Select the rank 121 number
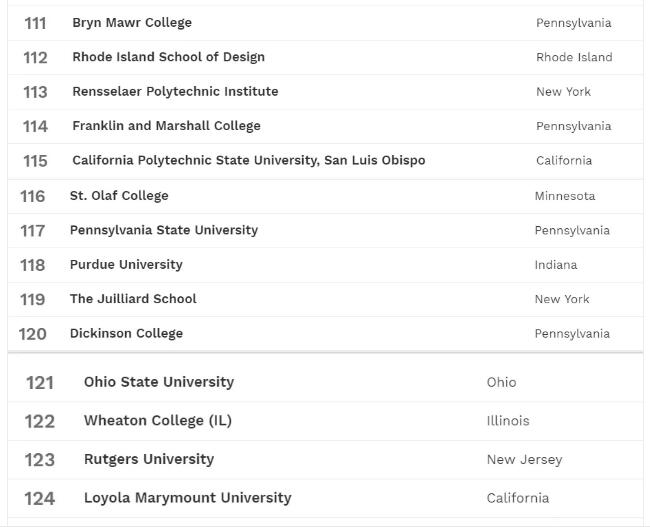The height and width of the screenshot is (527, 650). (x=39, y=383)
